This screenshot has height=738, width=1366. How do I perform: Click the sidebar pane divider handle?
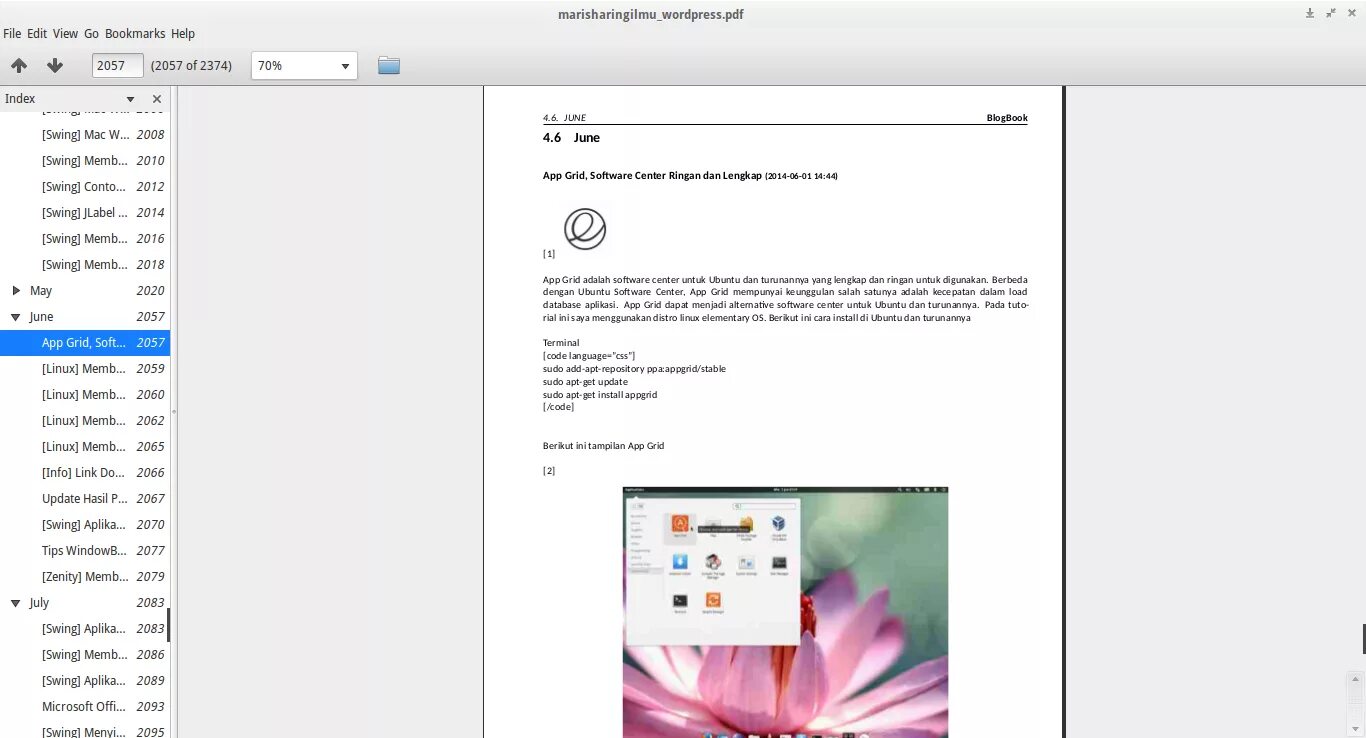click(174, 411)
